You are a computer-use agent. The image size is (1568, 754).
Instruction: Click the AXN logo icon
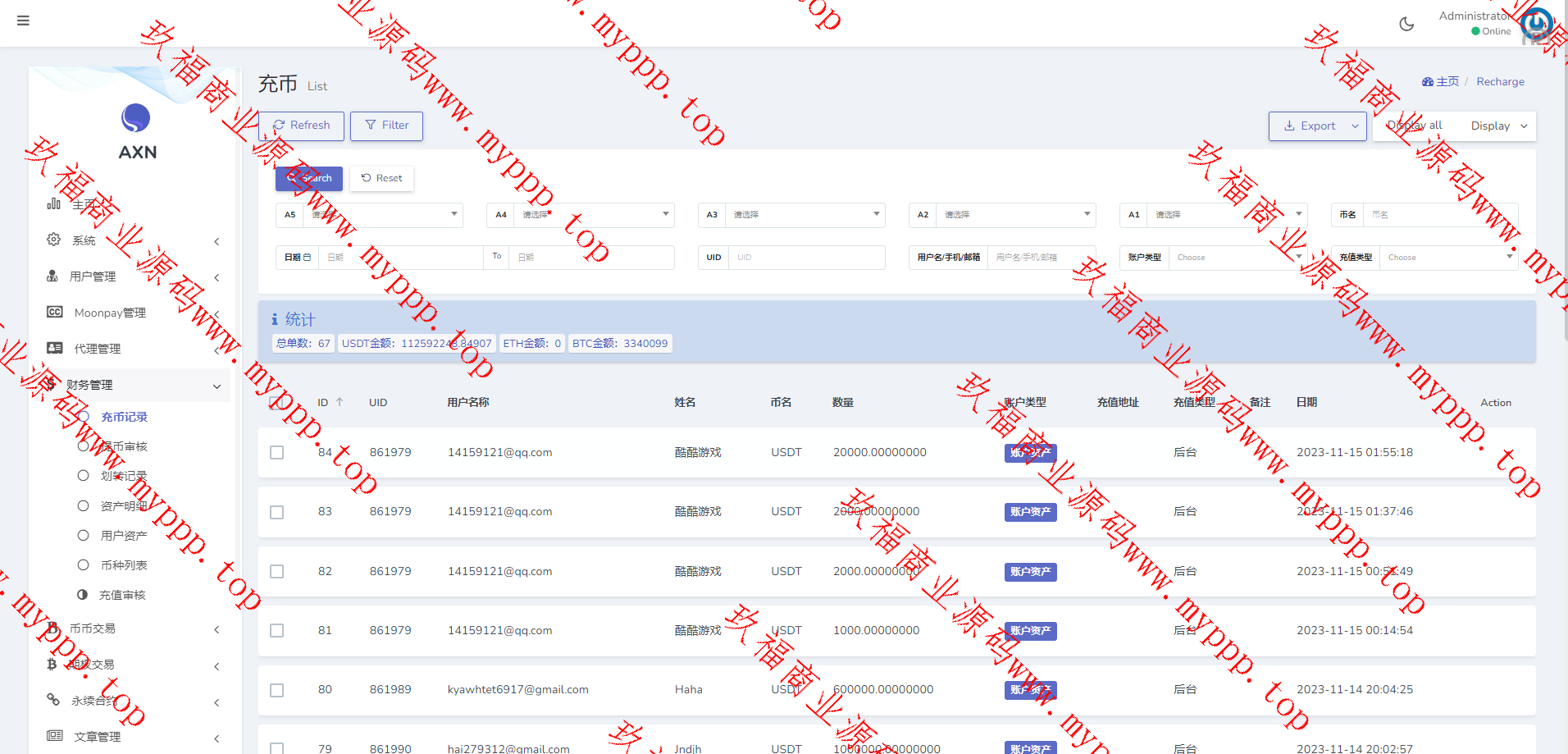point(136,118)
